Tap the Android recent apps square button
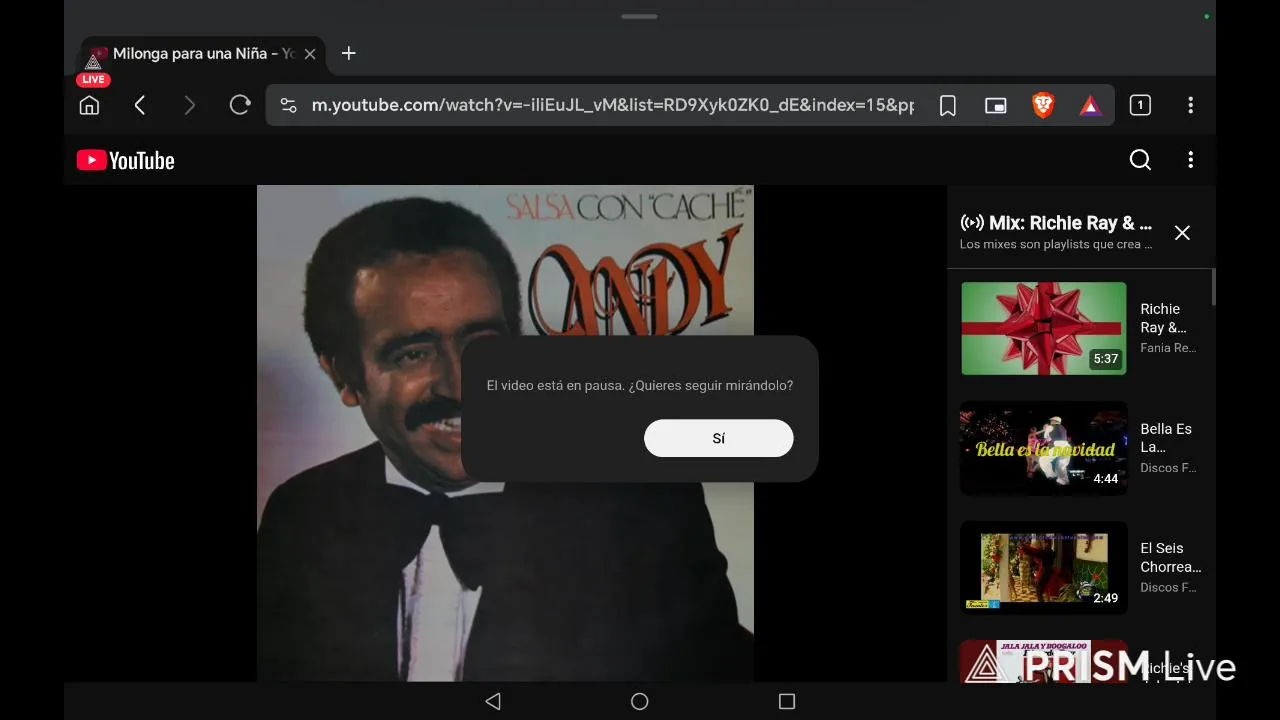This screenshot has height=720, width=1280. point(787,702)
